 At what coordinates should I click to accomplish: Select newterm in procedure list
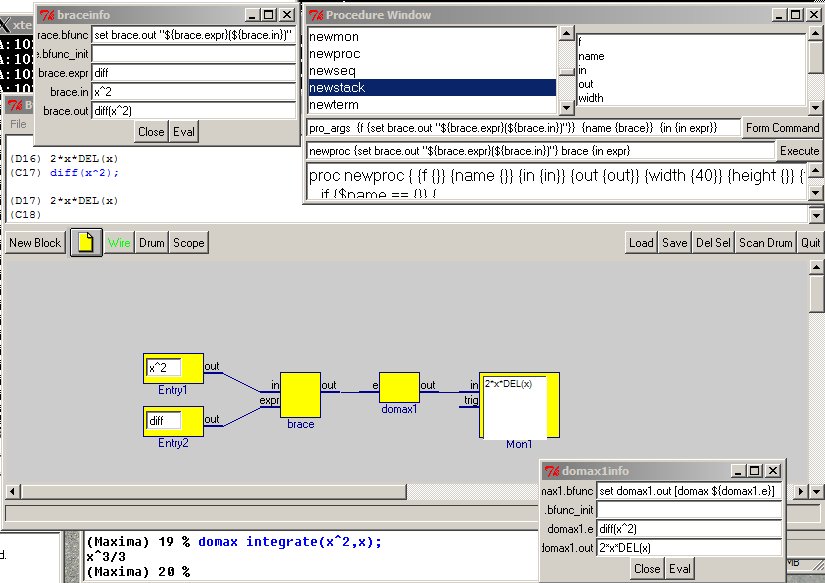[432, 105]
